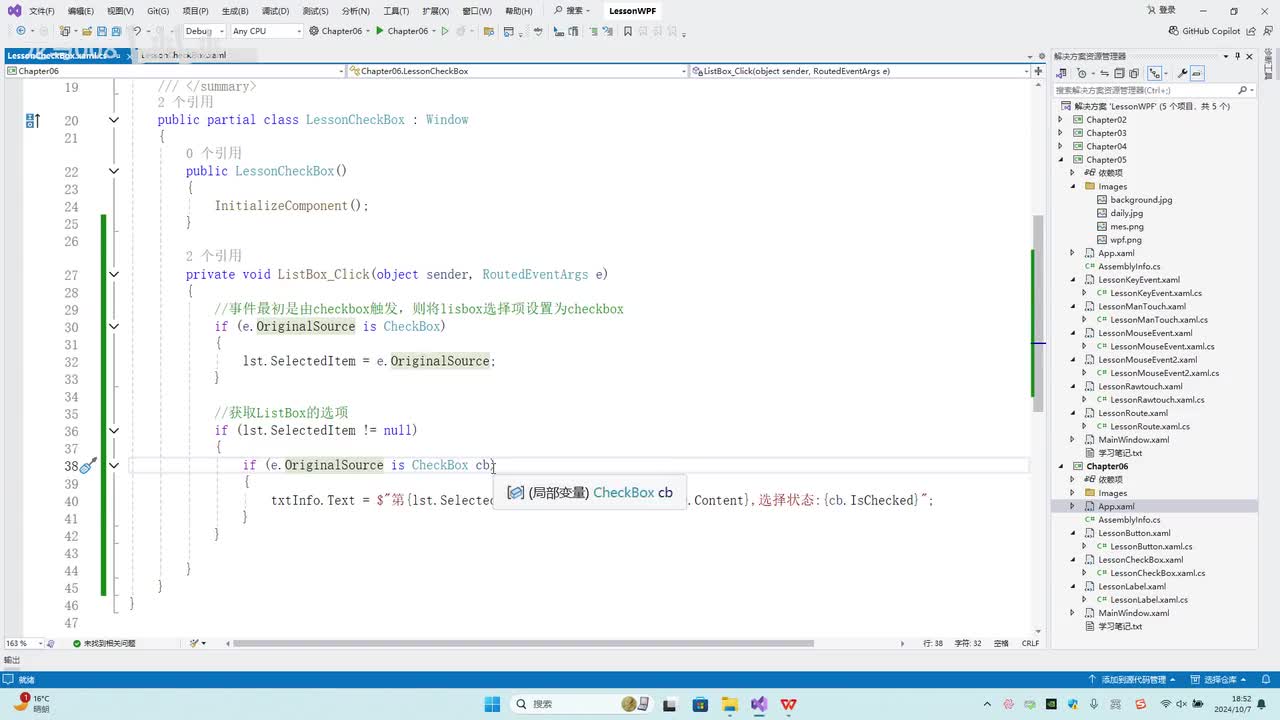The width and height of the screenshot is (1280, 720).
Task: Open the 文件(F) menu
Action: (x=42, y=11)
